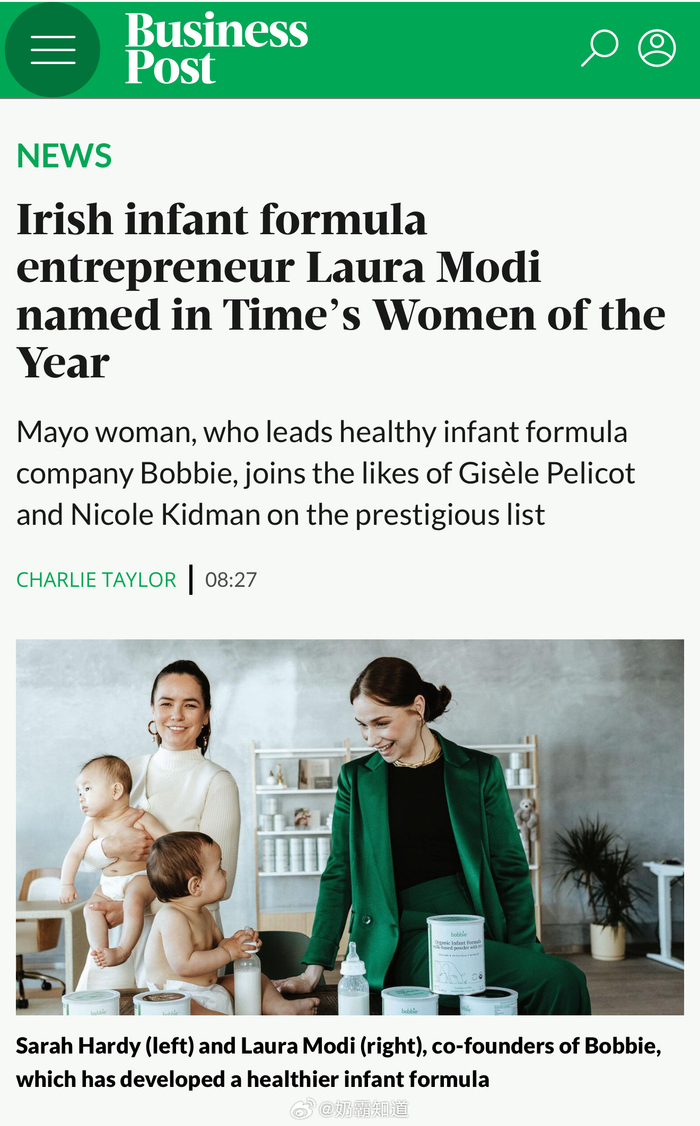Click the 08:27 publish time

231,579
